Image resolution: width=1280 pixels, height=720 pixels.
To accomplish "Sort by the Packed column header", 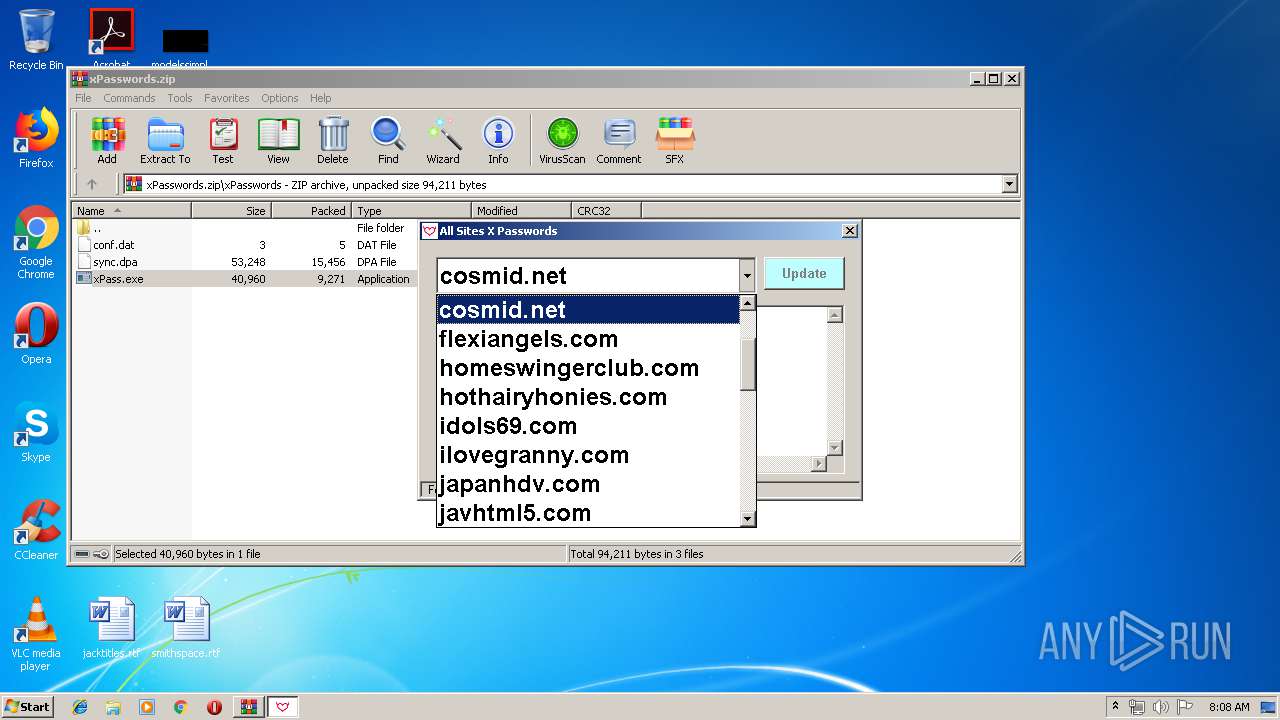I will click(311, 211).
